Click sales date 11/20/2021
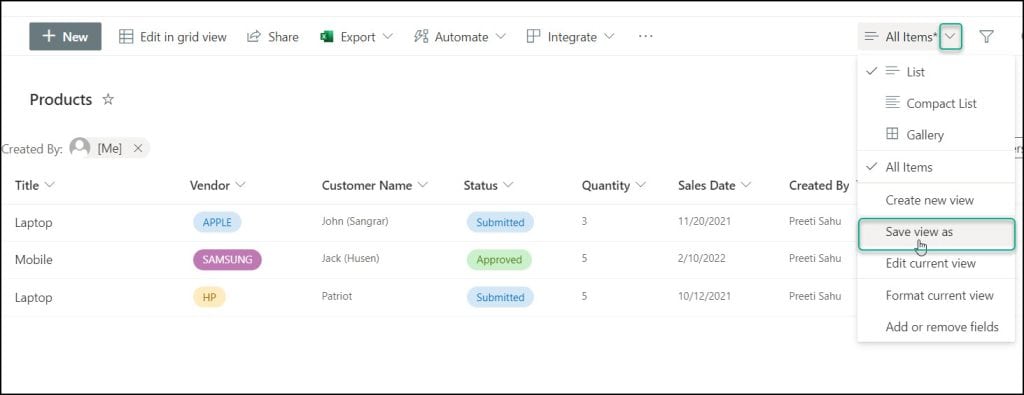The width and height of the screenshot is (1024, 395). coord(704,221)
